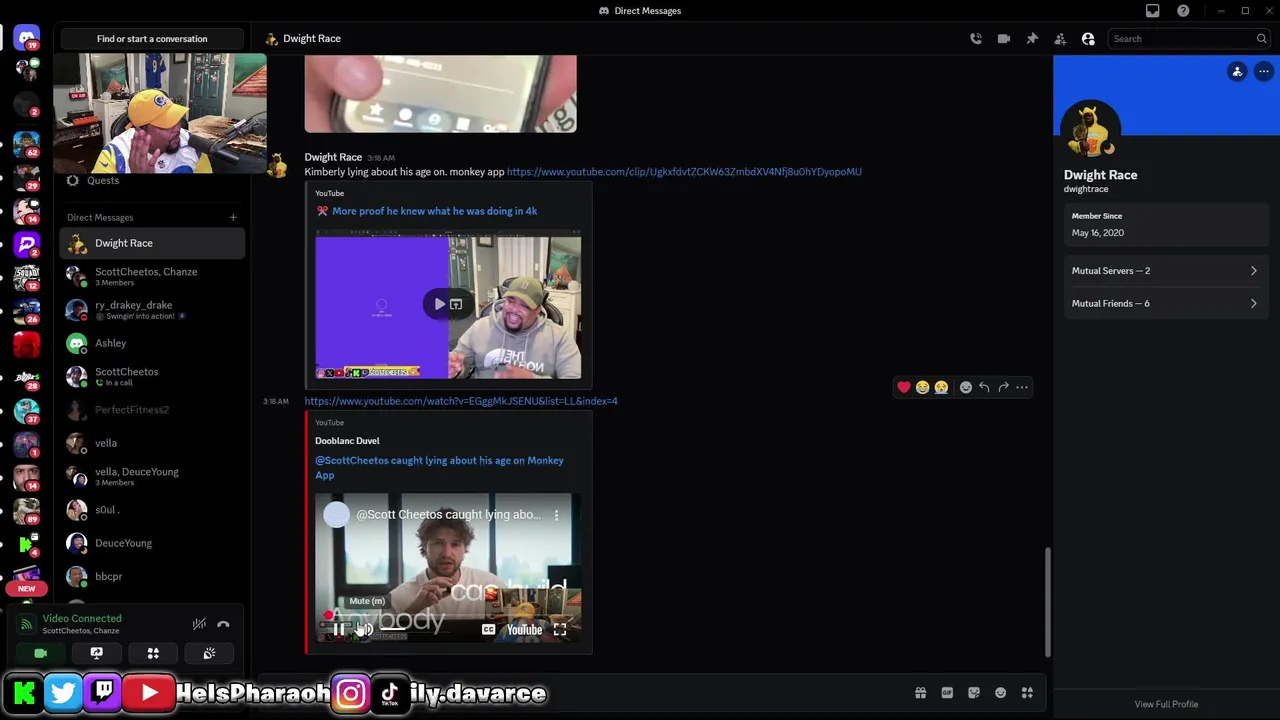
Task: Open the ScottCheetos In a call conversation
Action: 152,376
